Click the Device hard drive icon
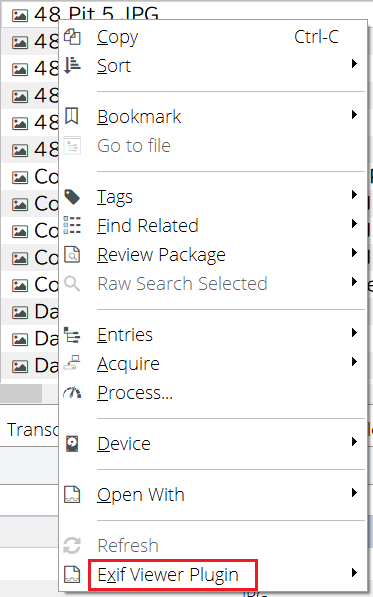 (72, 444)
